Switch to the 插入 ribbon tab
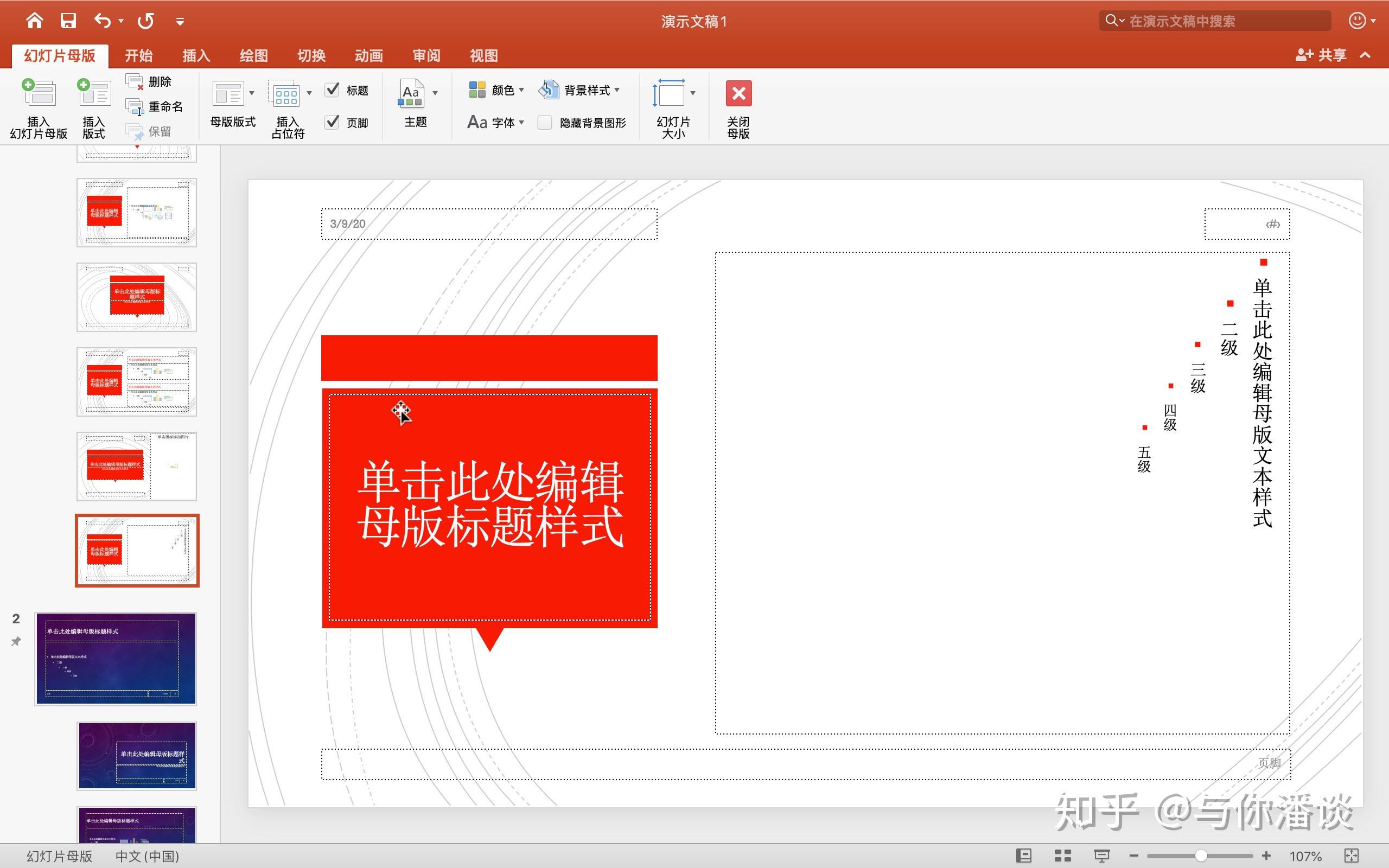 (x=196, y=56)
